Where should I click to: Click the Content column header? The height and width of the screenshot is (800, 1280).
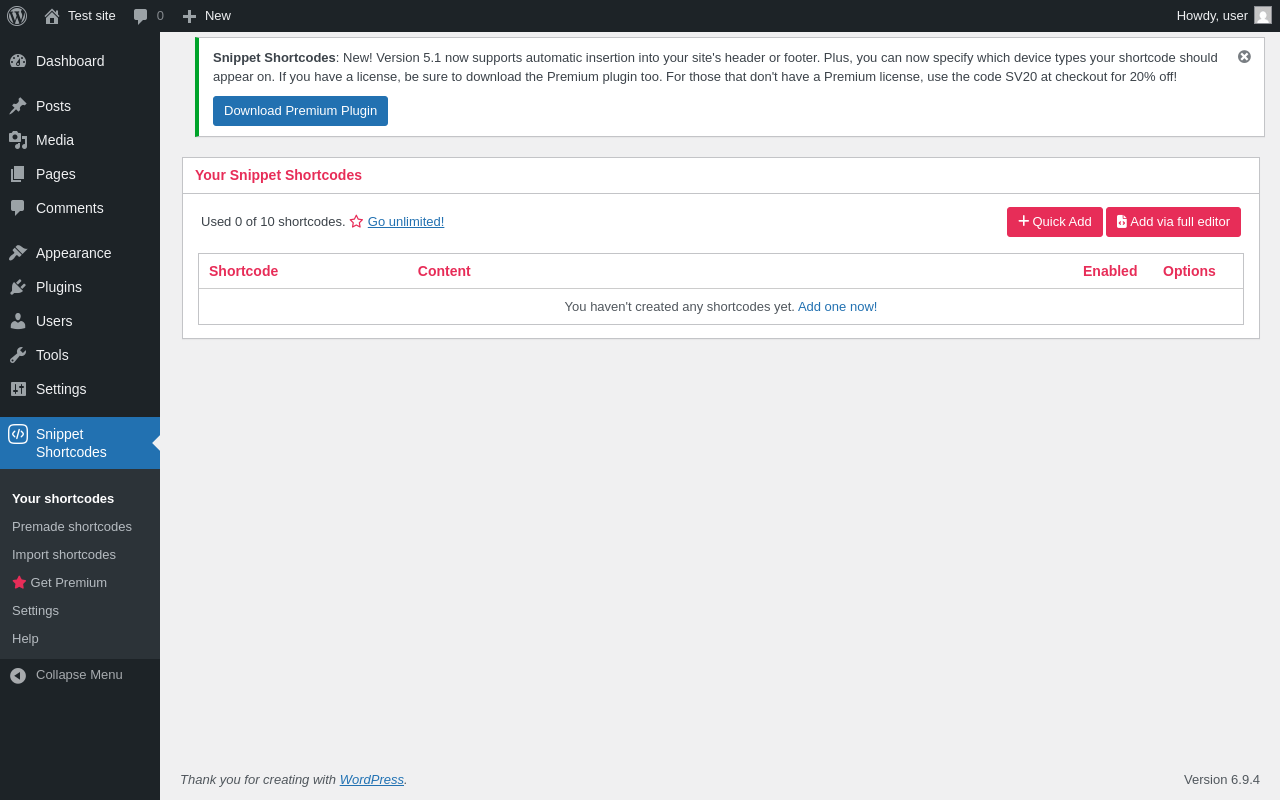pos(444,271)
